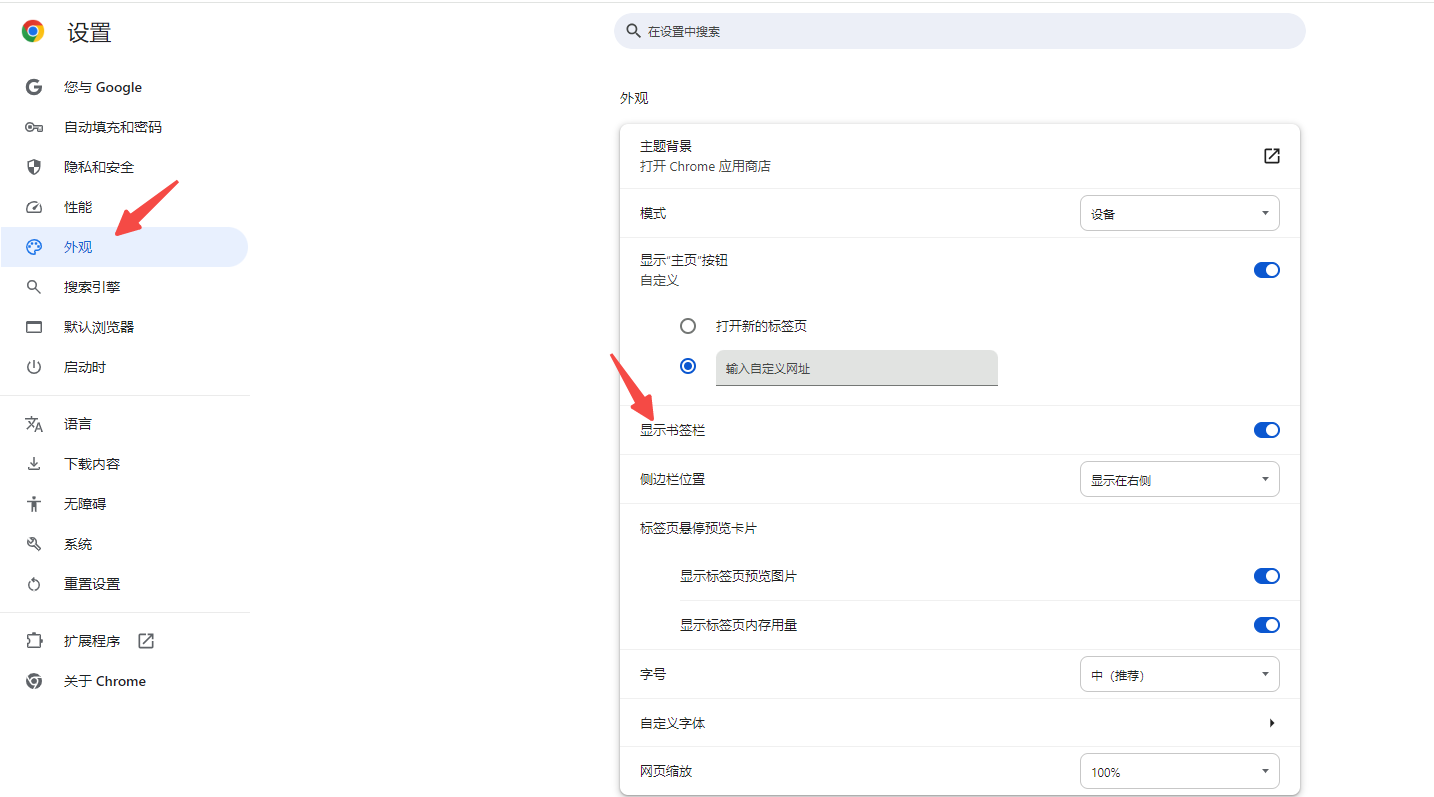Viewport: 1434px width, 797px height.
Task: Click the palette appearance icon
Action: point(34,247)
